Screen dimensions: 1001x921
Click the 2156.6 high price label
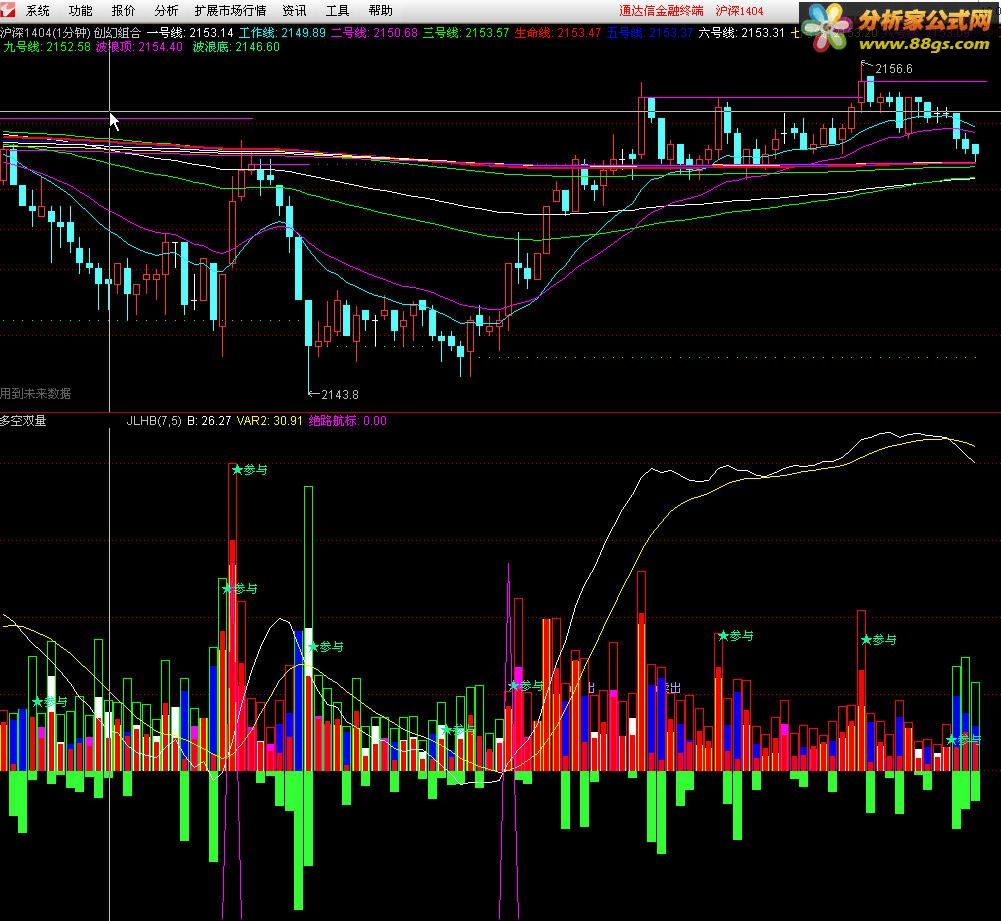coord(893,69)
